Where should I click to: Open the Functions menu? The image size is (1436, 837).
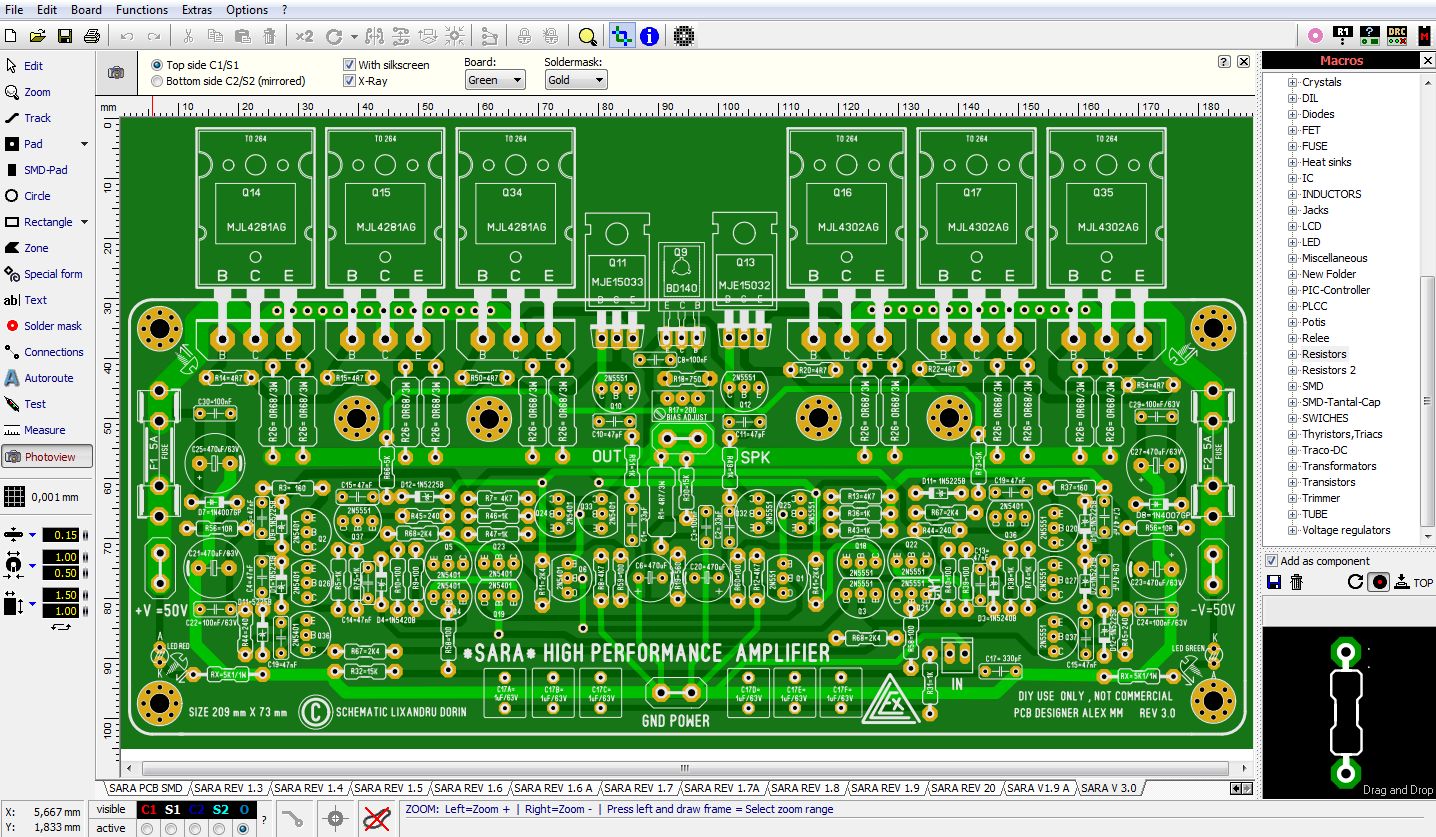click(x=142, y=9)
